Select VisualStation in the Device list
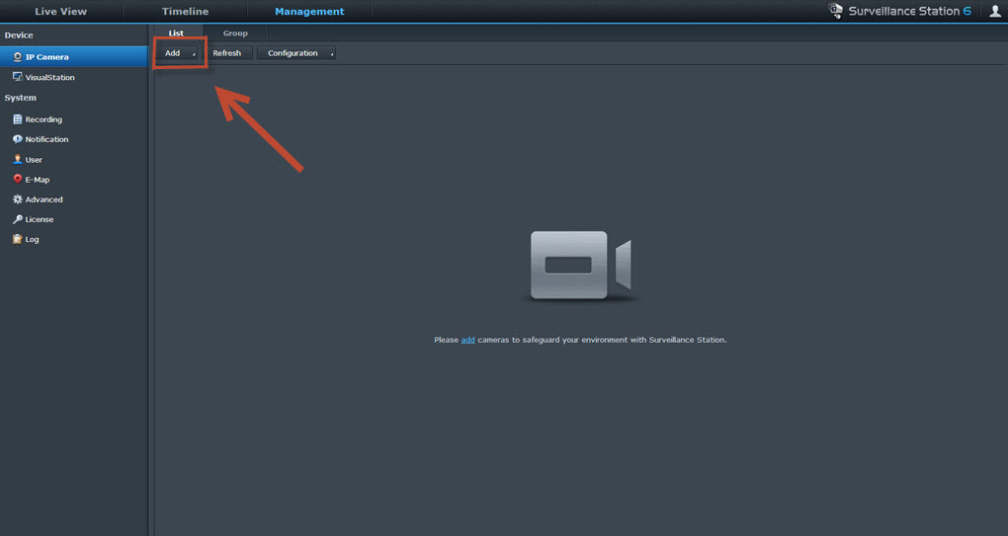The image size is (1008, 536). [x=49, y=77]
